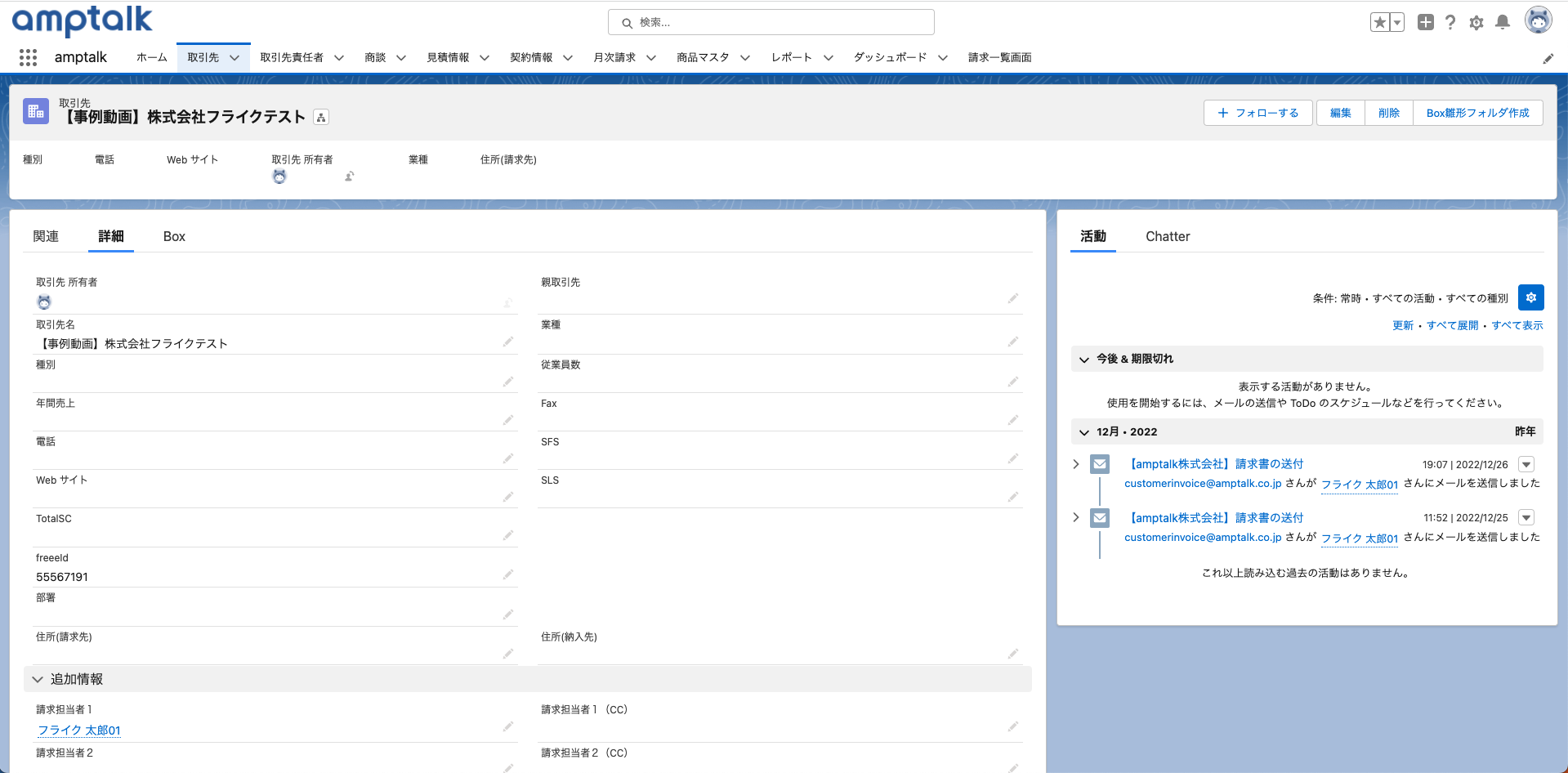Click the amptalk logo

click(83, 20)
